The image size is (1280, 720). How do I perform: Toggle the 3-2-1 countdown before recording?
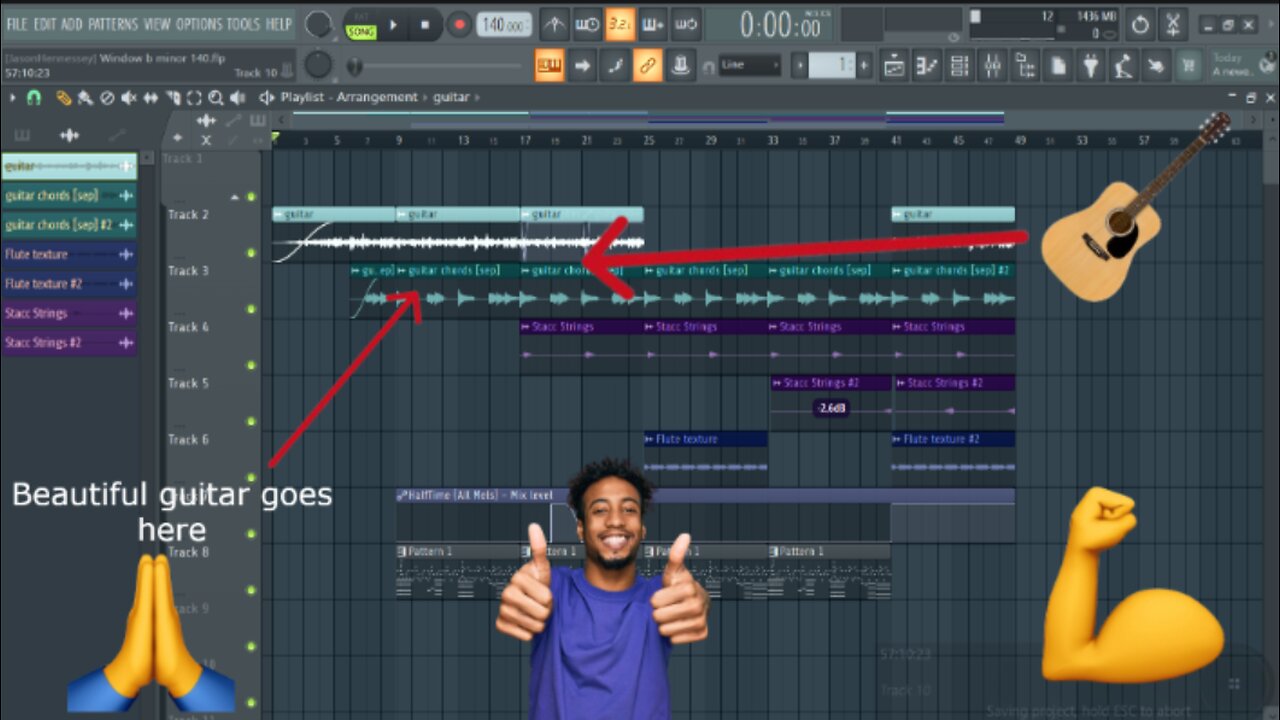pyautogui.click(x=620, y=23)
